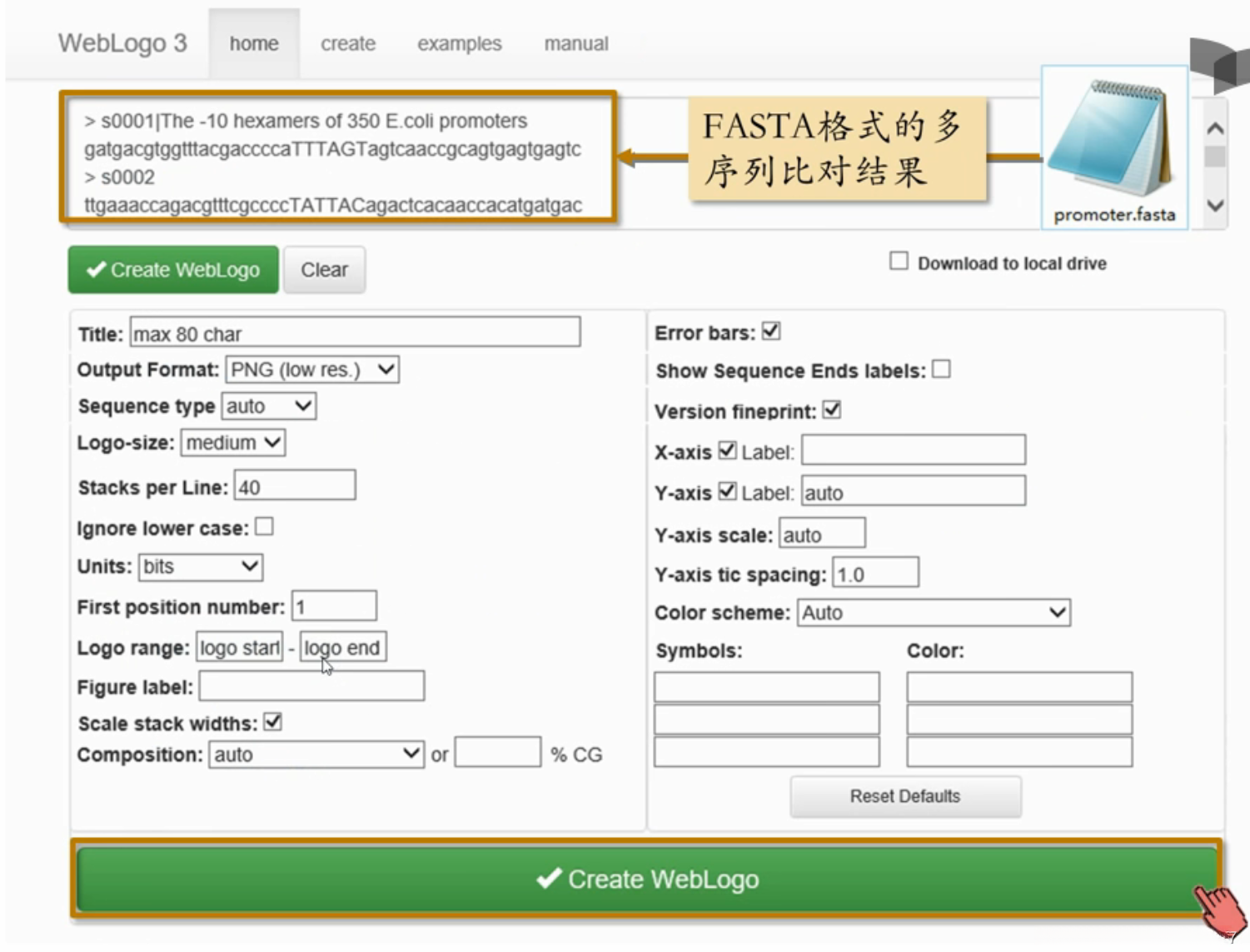Viewport: 1250px width, 952px height.
Task: Click the first Color field under Color scheme
Action: 1018,686
